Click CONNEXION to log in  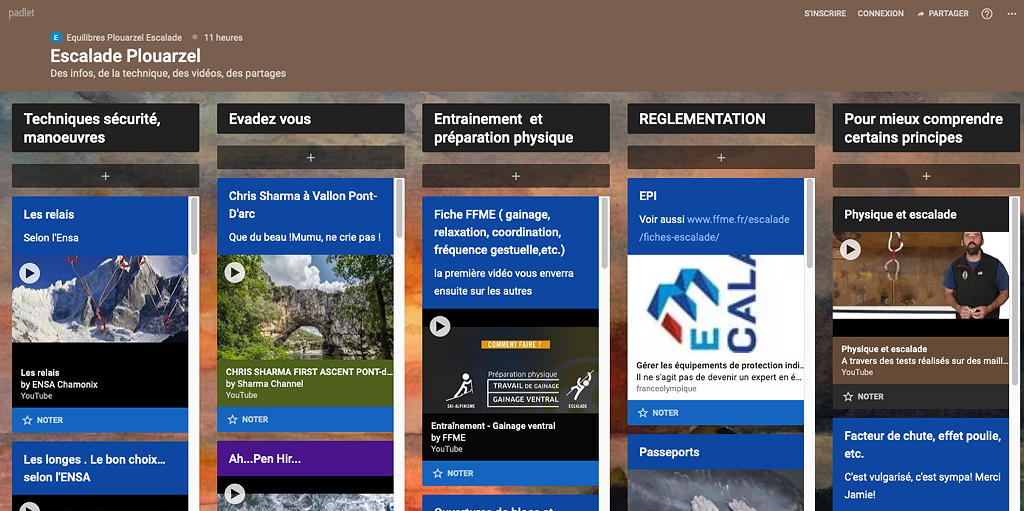click(x=880, y=14)
